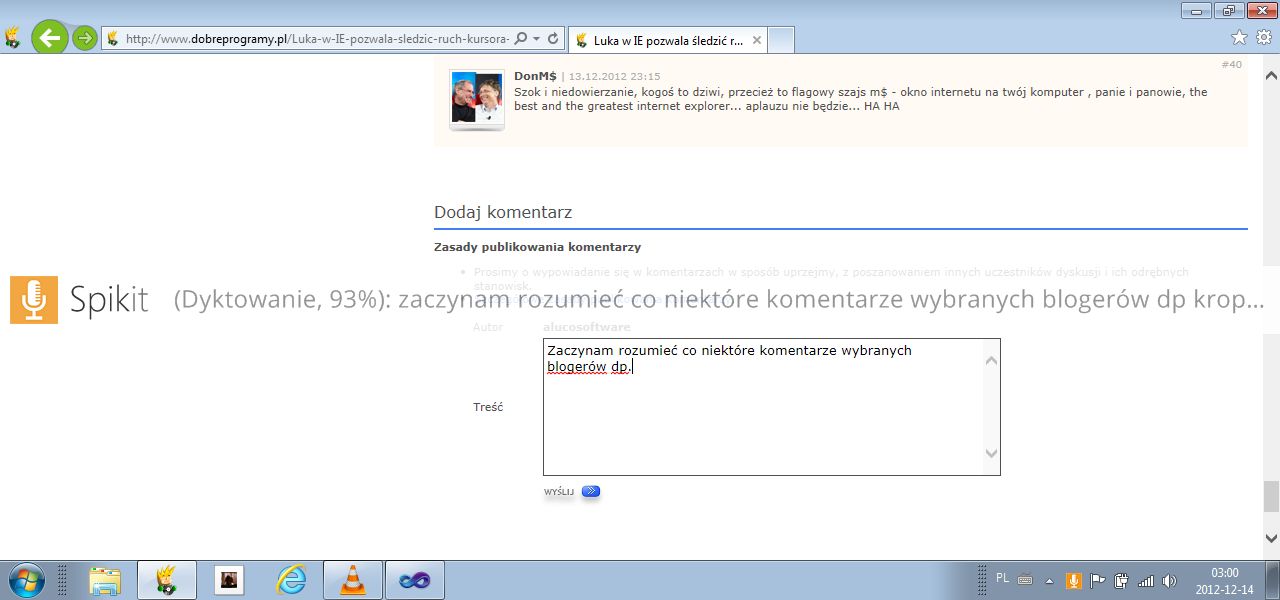Open a new blank tab

(781, 40)
